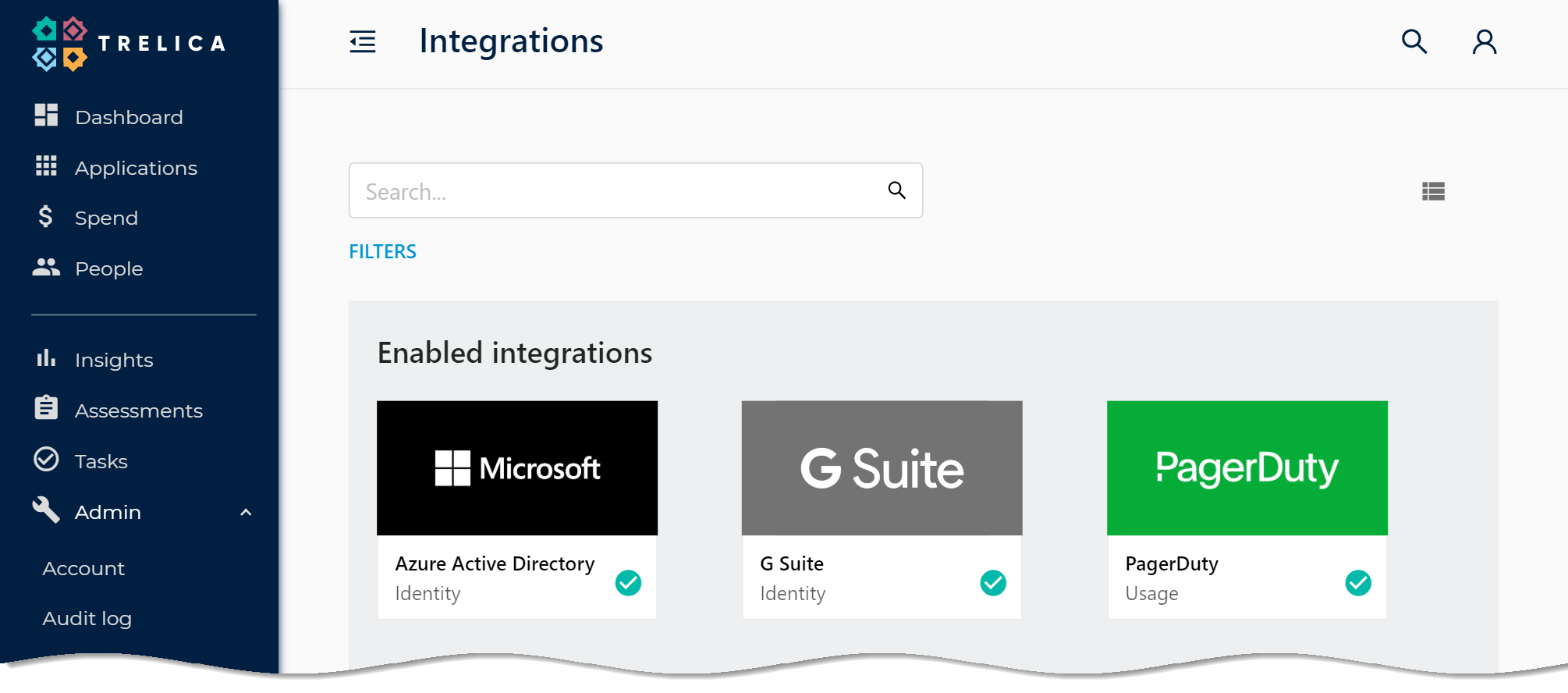Screen dimensions: 1568x693
Task: Collapse the sidebar with the menu icon
Action: click(363, 41)
